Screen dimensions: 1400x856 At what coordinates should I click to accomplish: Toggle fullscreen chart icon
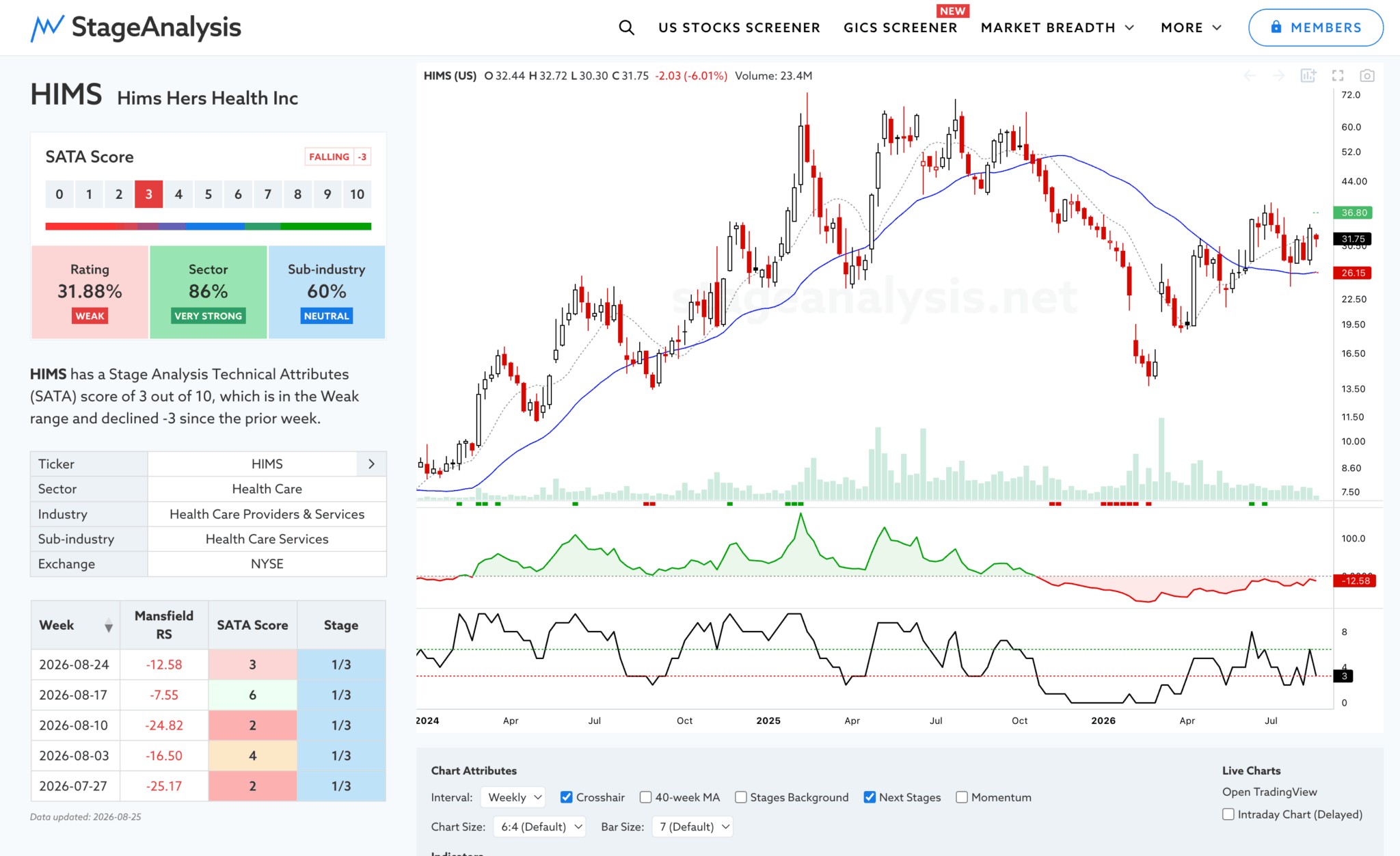[1338, 76]
